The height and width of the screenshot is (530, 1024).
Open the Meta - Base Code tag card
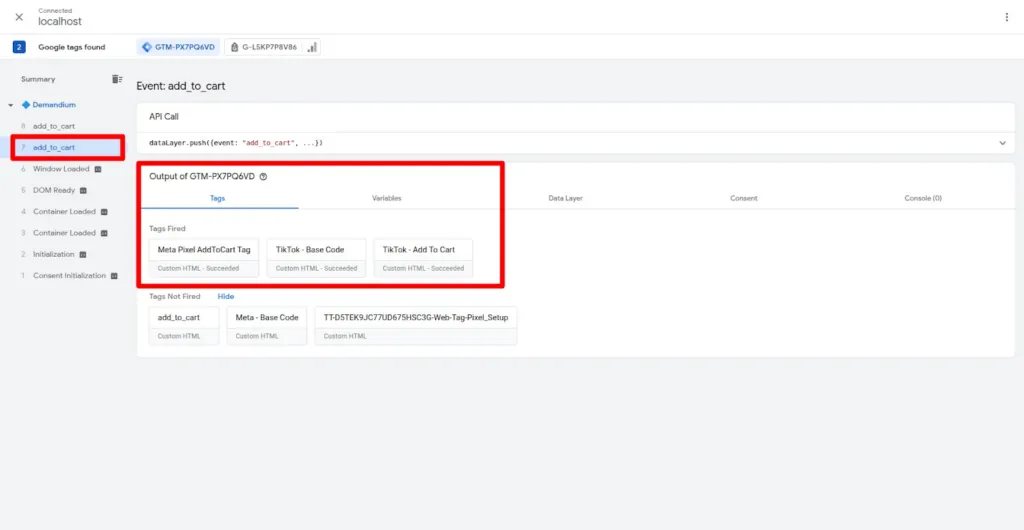pyautogui.click(x=266, y=326)
